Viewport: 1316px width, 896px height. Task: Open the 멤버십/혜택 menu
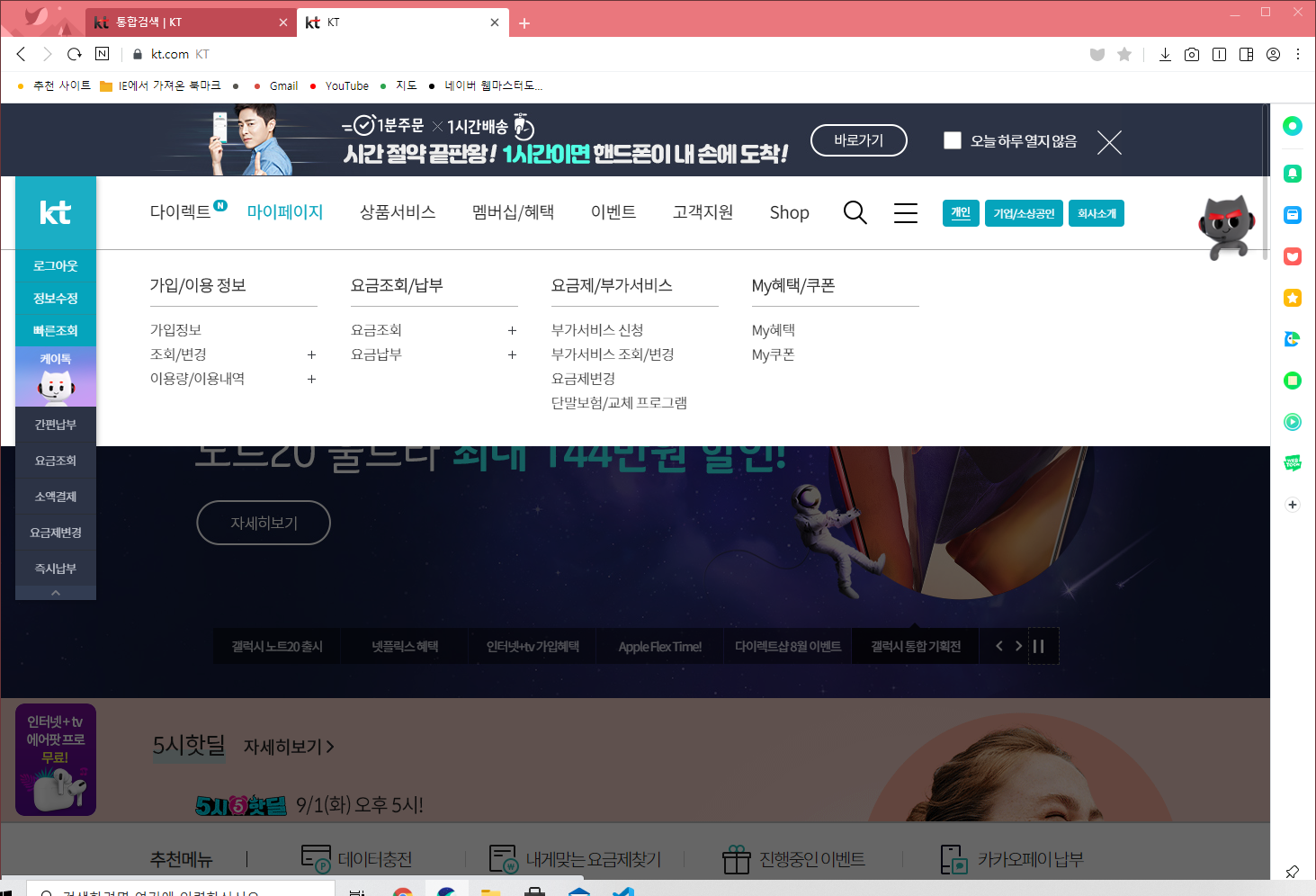click(514, 212)
